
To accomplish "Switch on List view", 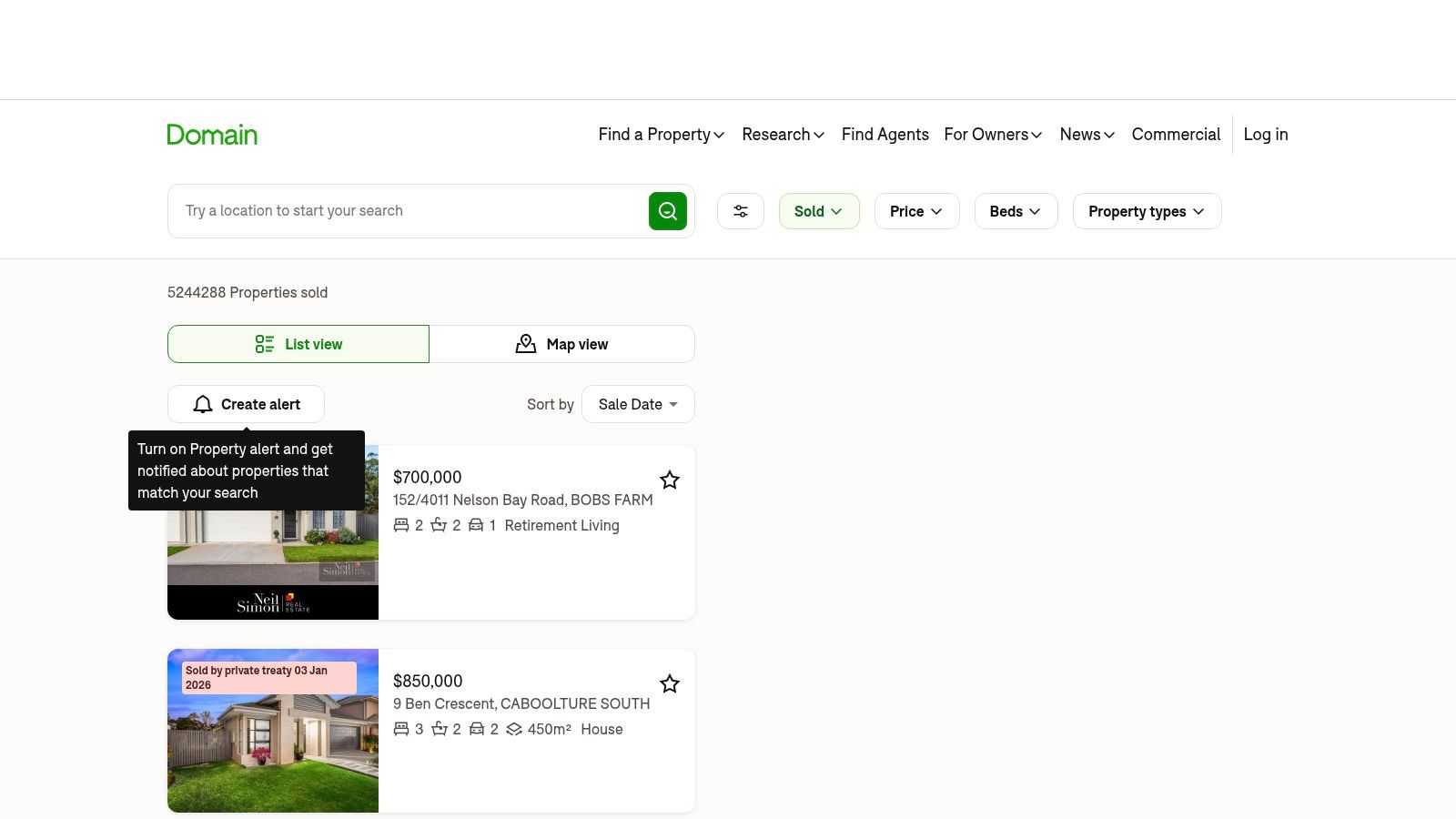I will [x=298, y=343].
